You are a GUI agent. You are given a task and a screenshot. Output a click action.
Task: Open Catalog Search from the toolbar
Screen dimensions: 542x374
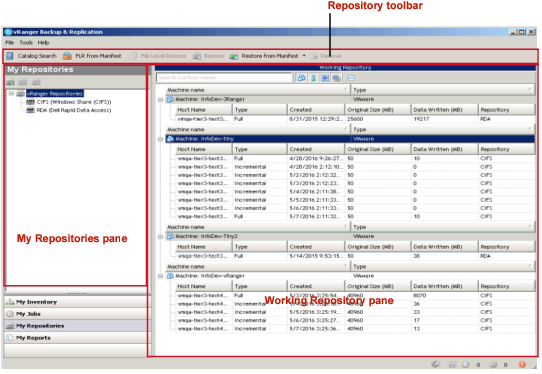[31, 56]
